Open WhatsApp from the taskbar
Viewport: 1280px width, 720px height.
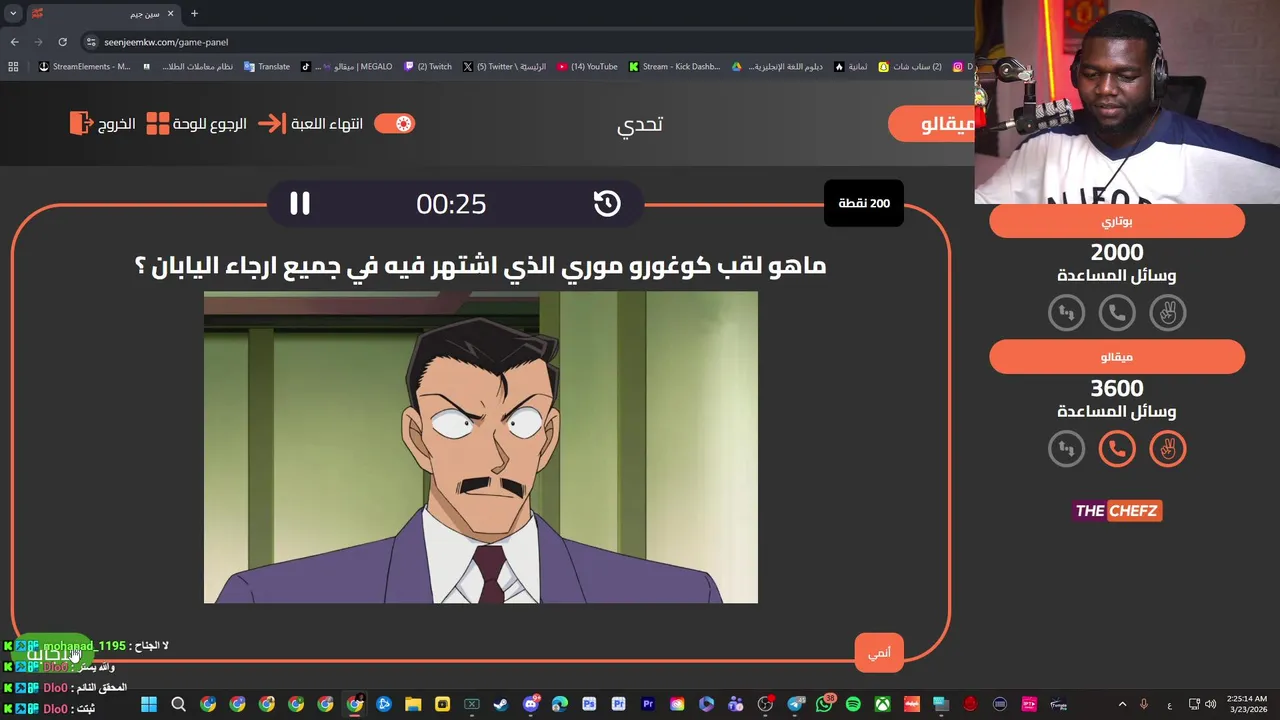point(824,704)
